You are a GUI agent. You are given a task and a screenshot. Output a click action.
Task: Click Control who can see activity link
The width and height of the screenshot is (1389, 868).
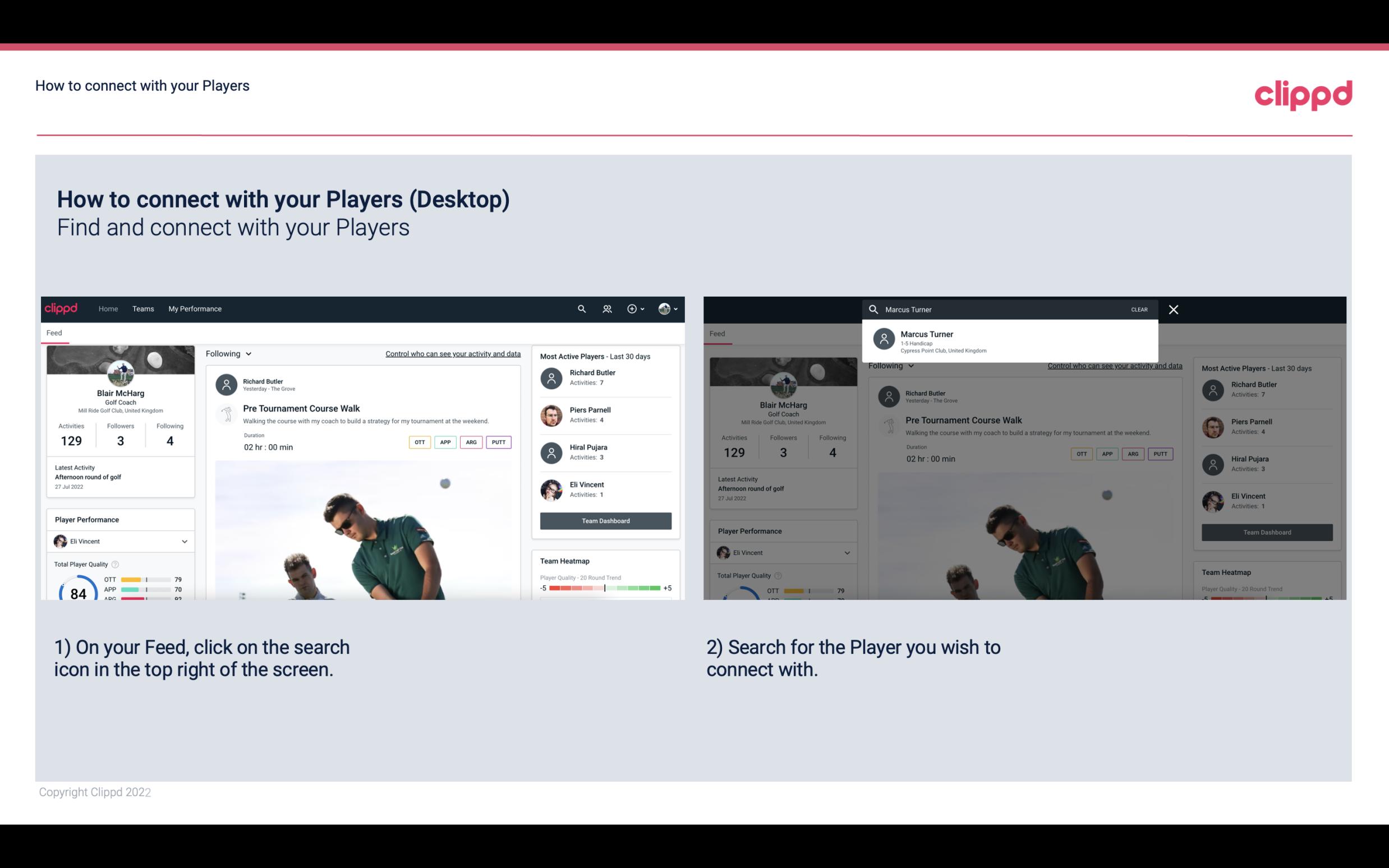coord(452,353)
